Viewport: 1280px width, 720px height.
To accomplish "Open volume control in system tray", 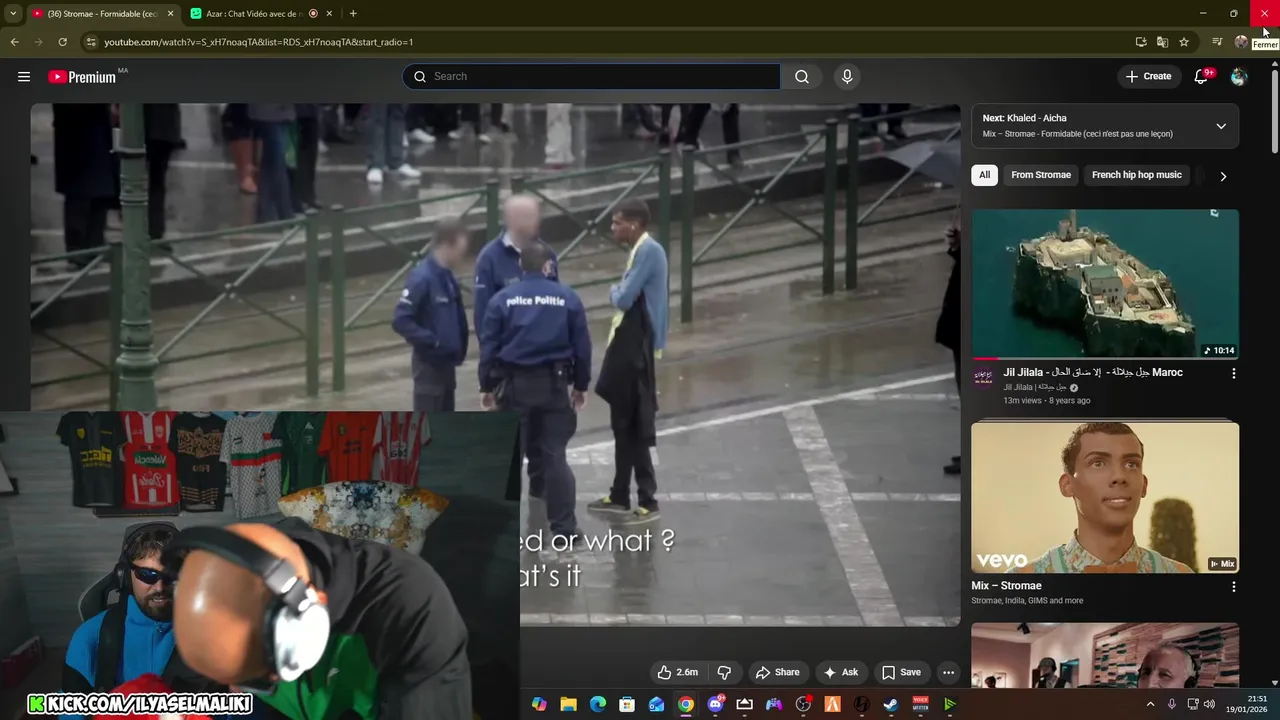I will [1209, 705].
